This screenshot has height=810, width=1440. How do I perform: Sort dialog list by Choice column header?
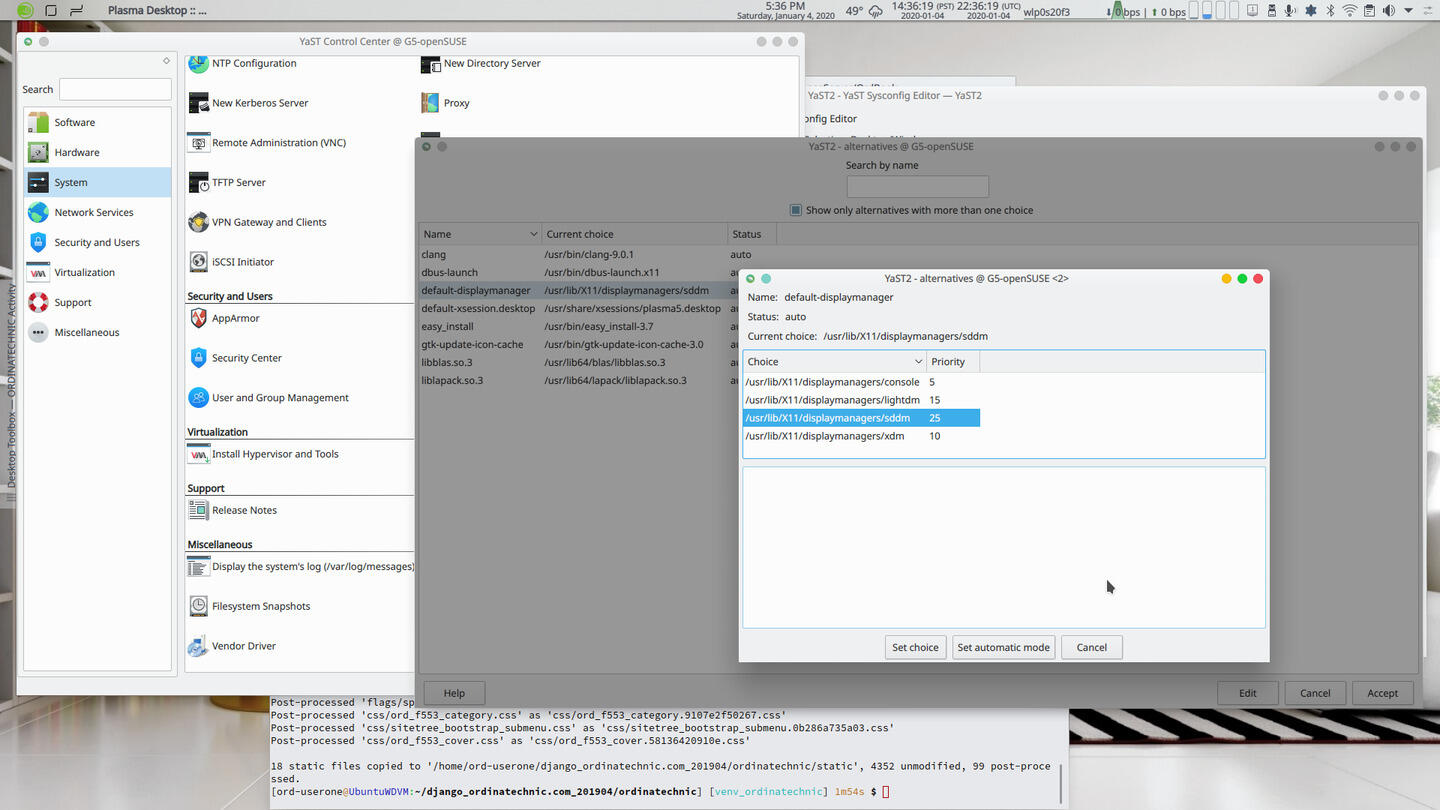coord(834,361)
